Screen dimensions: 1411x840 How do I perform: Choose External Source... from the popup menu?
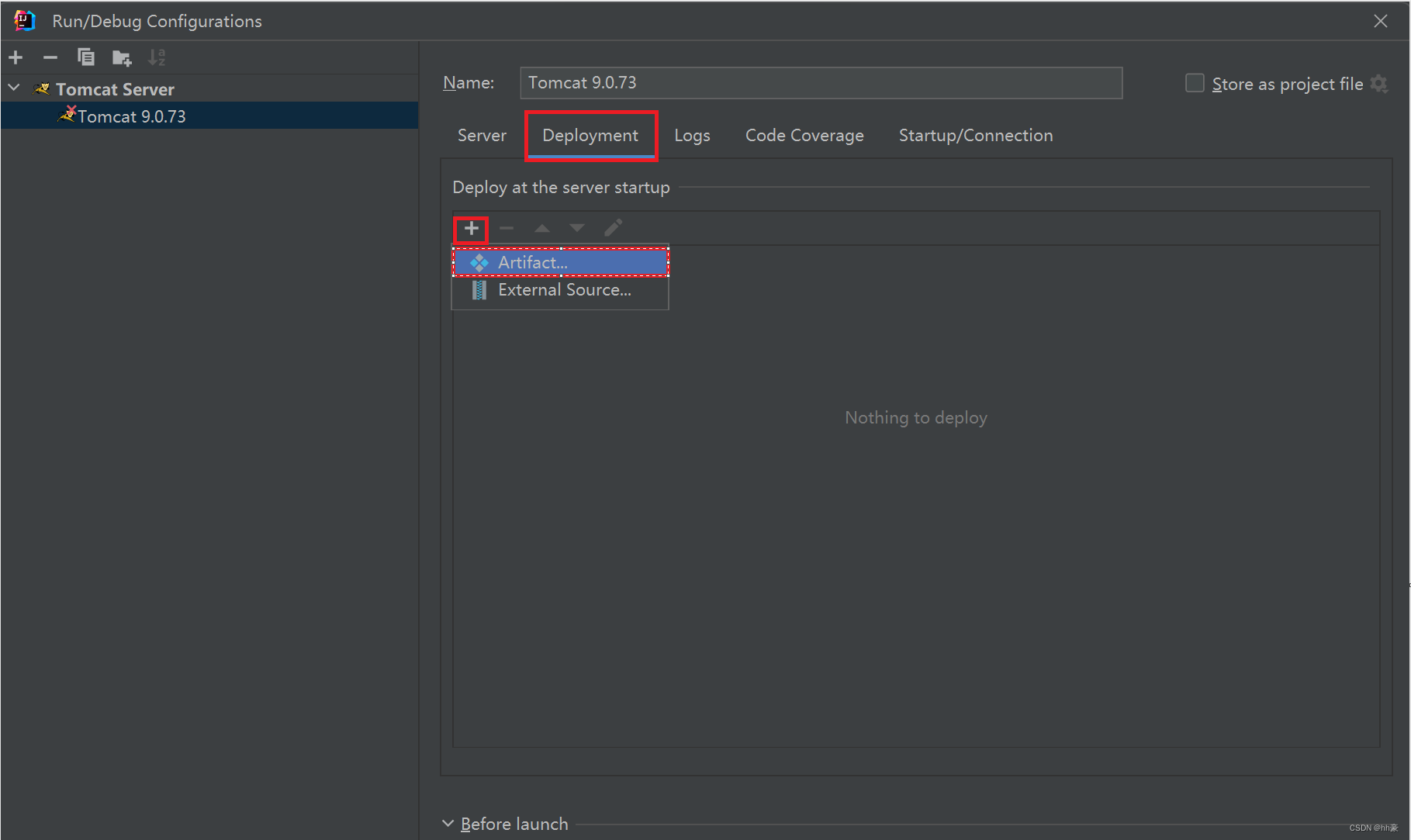tap(560, 290)
